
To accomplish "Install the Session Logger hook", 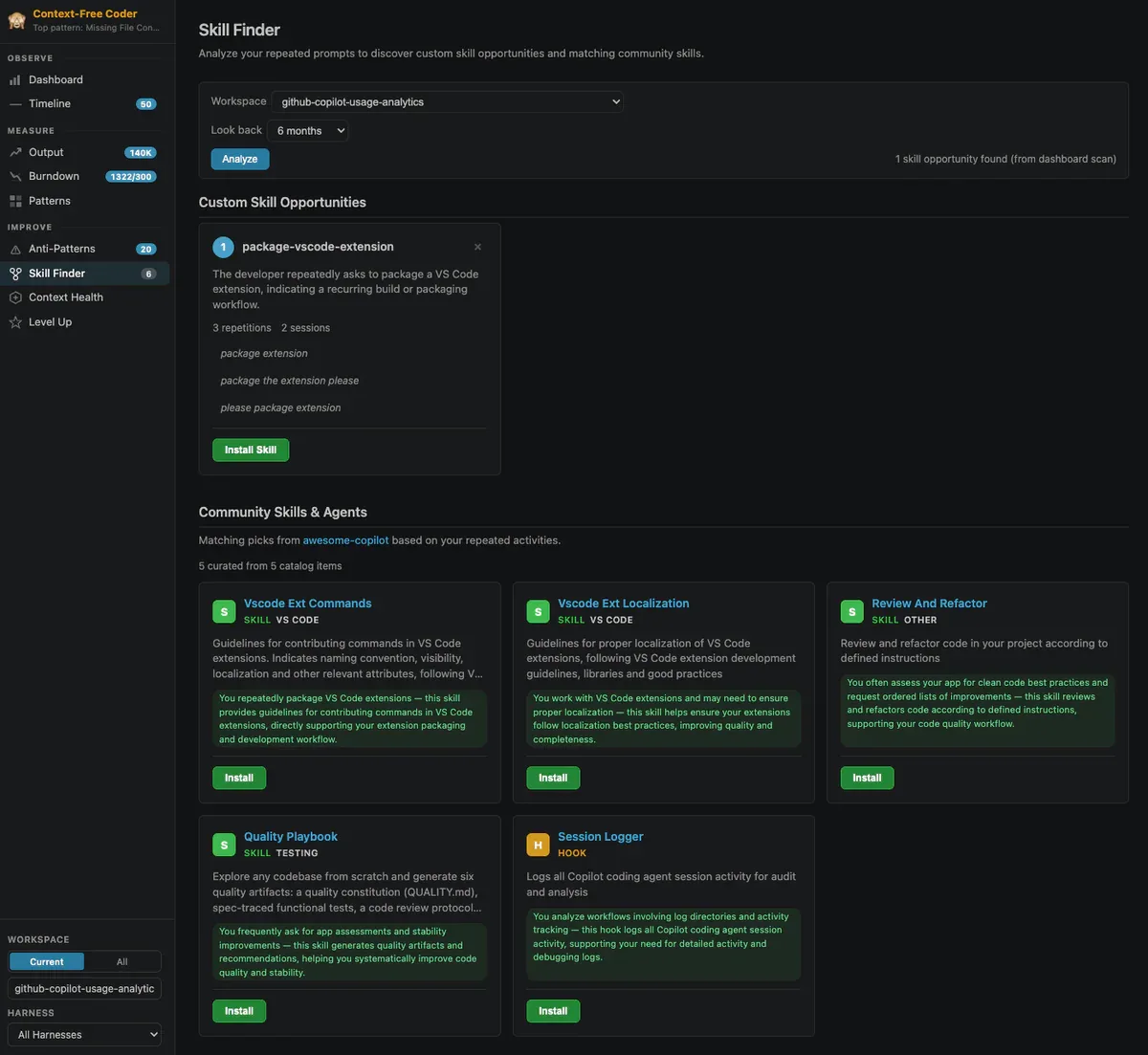I will click(x=553, y=1011).
